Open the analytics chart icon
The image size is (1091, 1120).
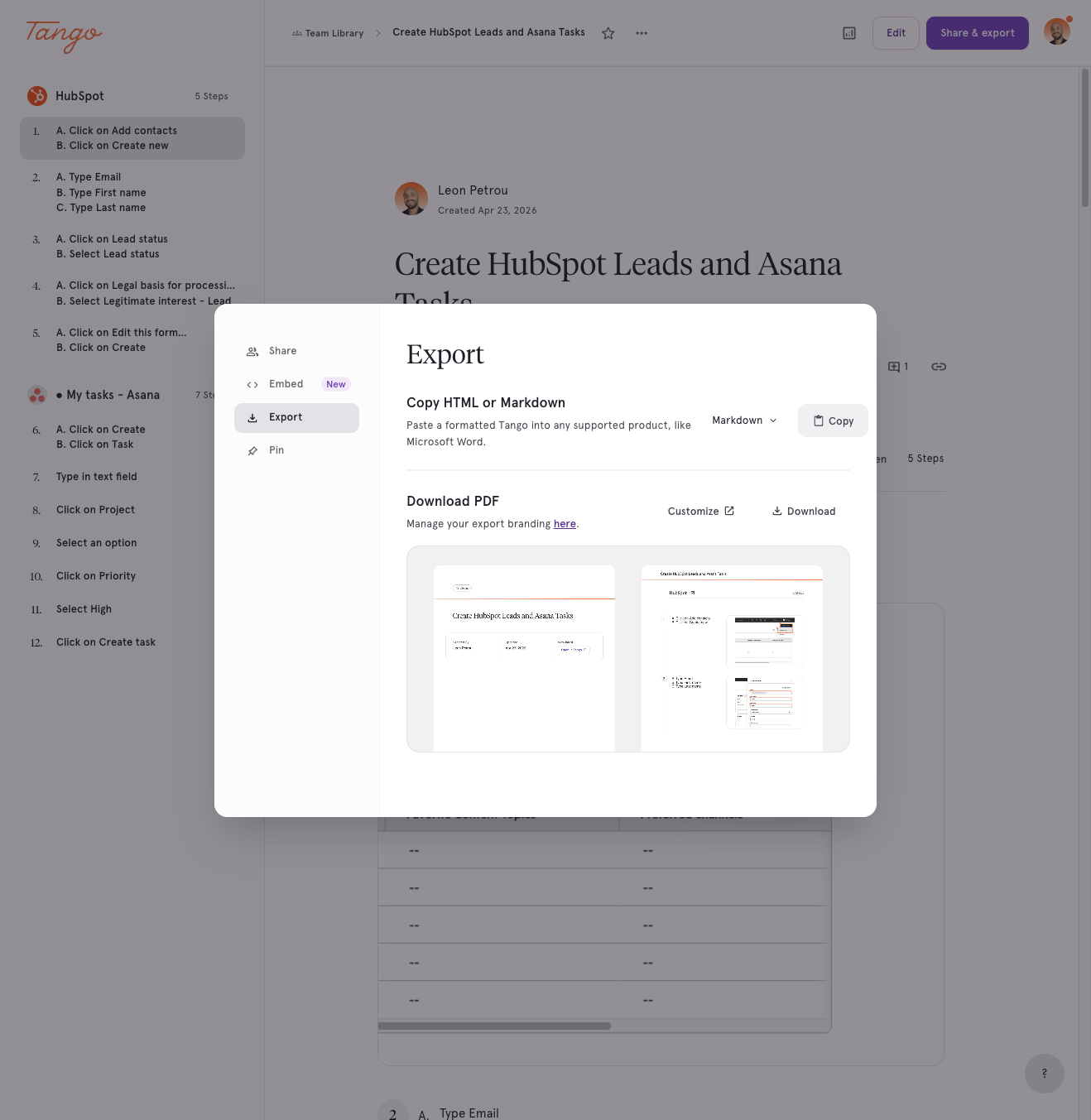coord(849,33)
